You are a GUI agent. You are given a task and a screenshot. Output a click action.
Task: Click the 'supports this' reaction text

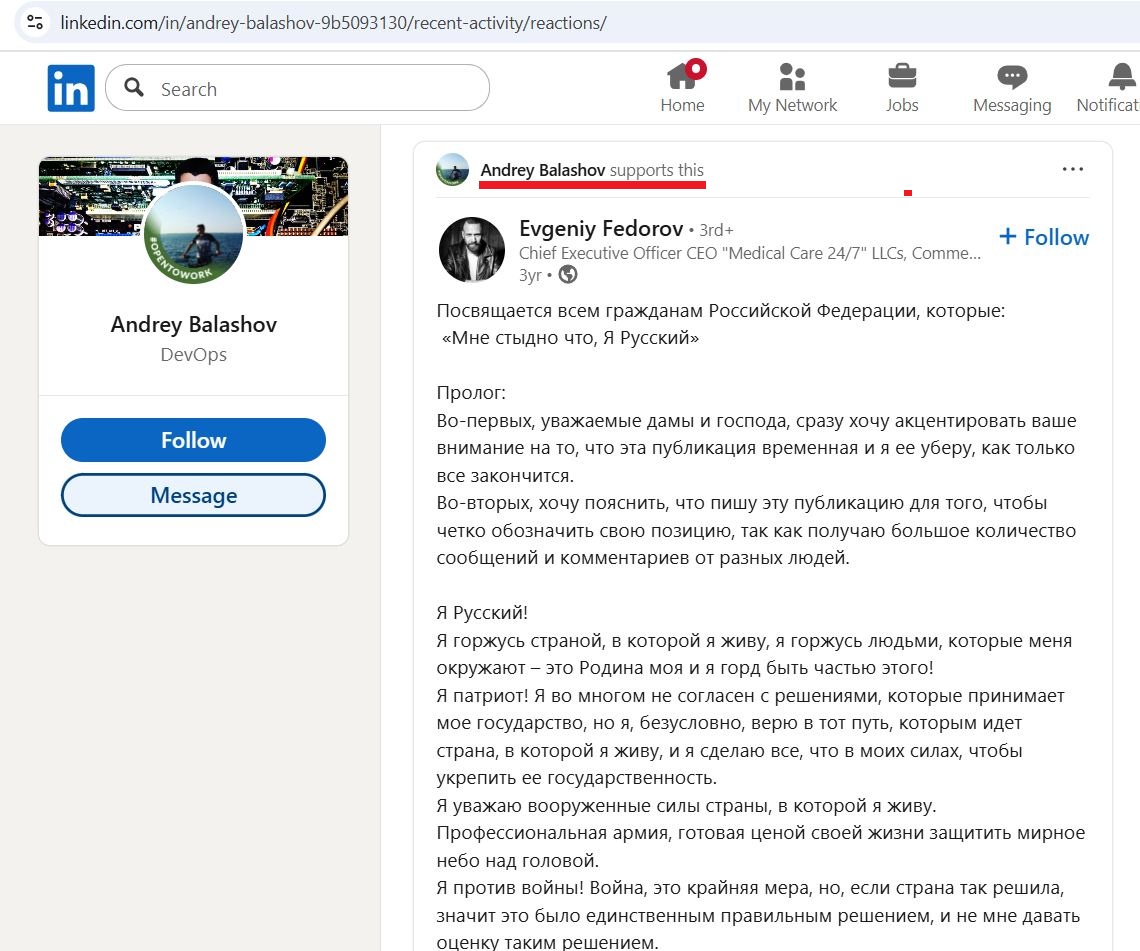click(x=657, y=170)
